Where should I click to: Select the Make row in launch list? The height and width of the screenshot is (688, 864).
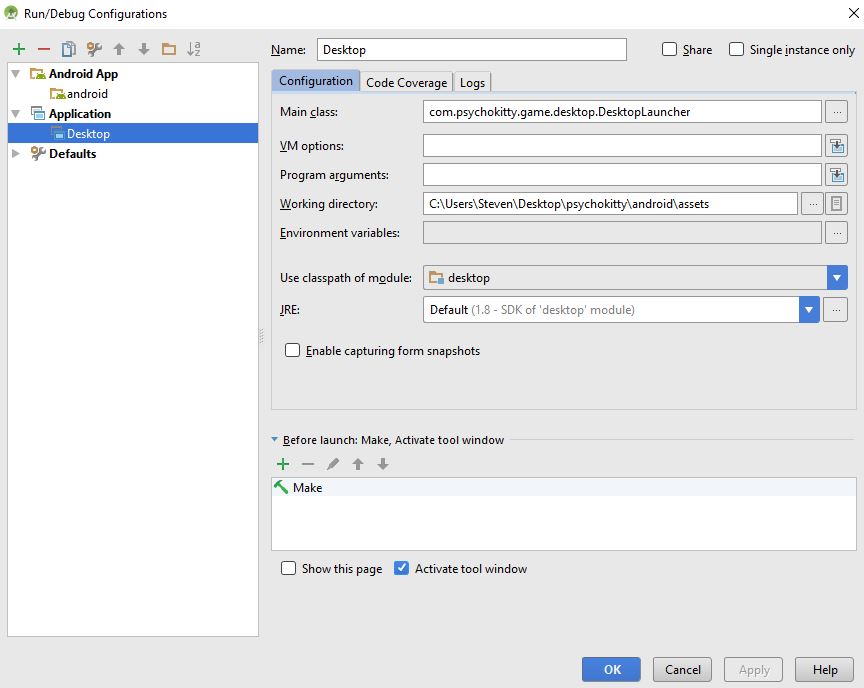(564, 487)
